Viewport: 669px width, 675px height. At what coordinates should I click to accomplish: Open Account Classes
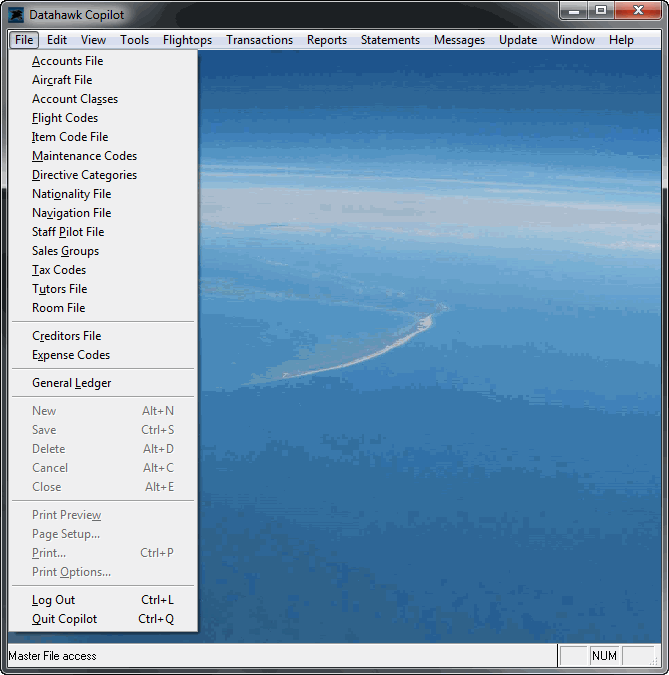(x=103, y=99)
